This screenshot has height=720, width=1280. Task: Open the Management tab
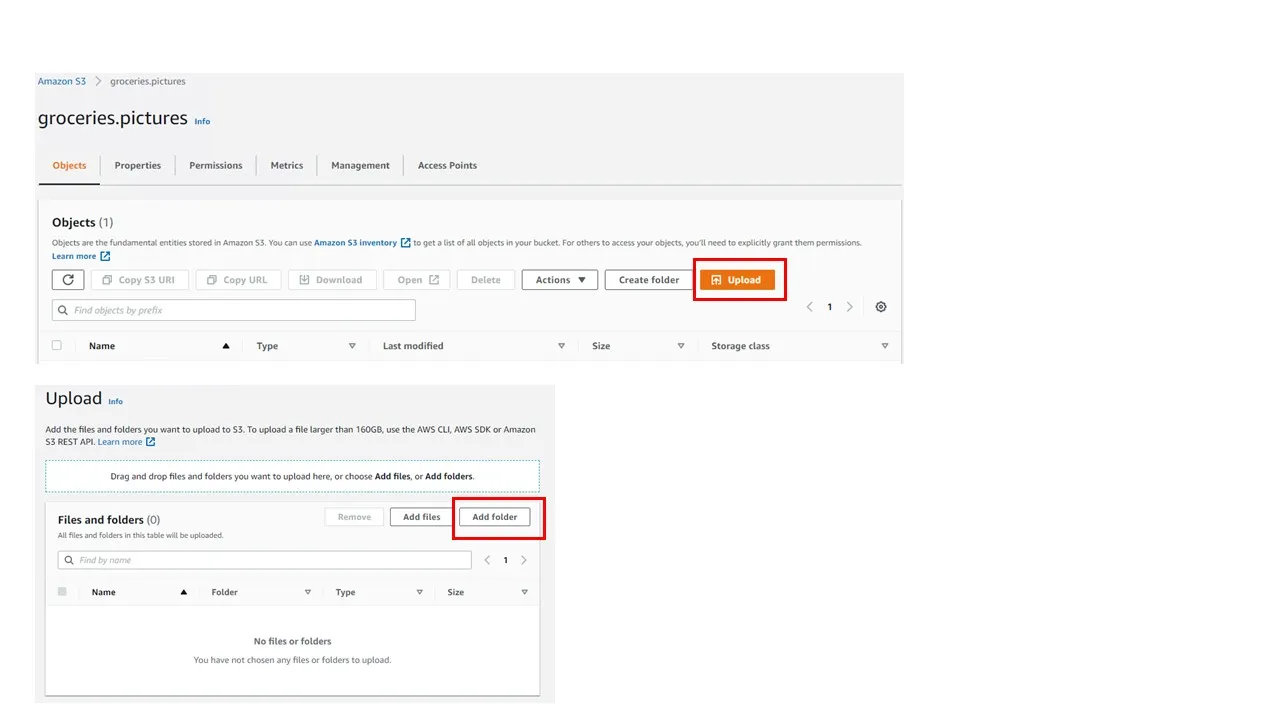(x=361, y=166)
